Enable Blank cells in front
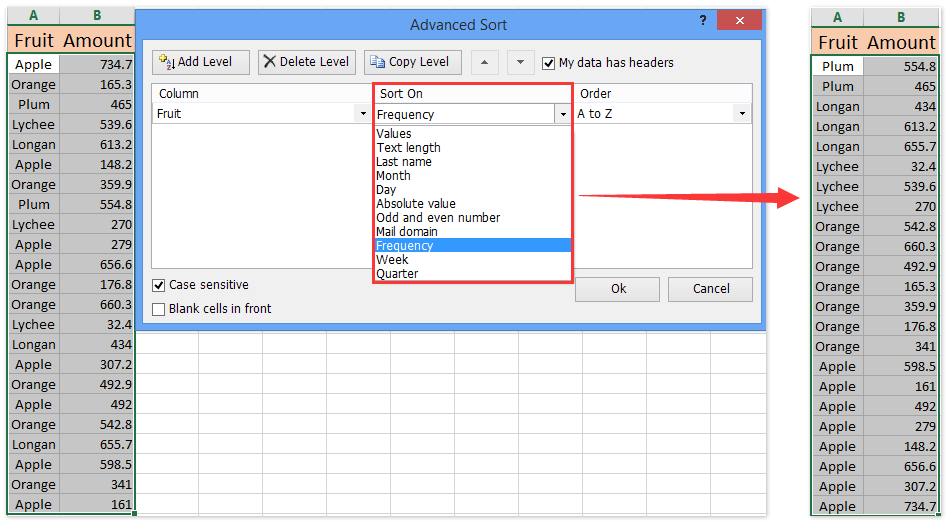This screenshot has height=525, width=948. pos(159,309)
